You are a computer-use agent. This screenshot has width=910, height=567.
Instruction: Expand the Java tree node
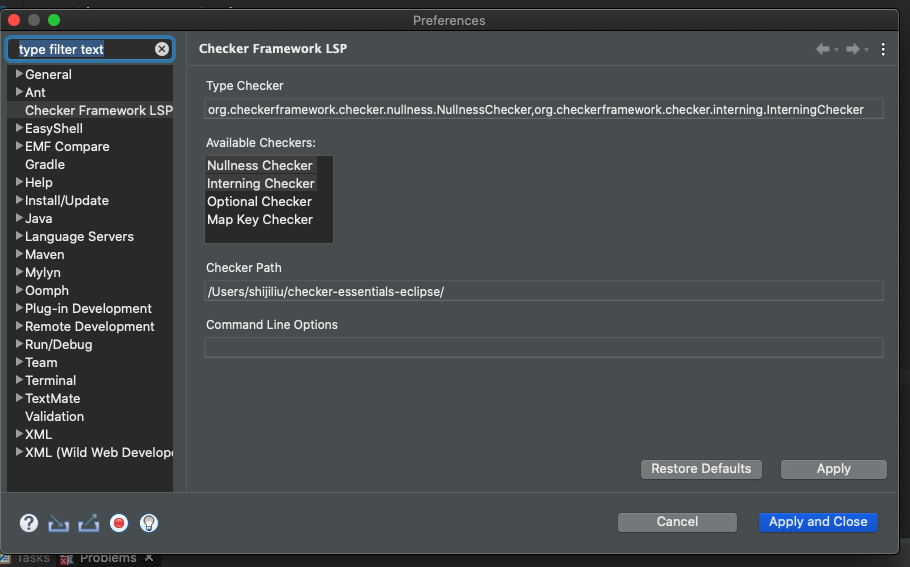(19, 218)
